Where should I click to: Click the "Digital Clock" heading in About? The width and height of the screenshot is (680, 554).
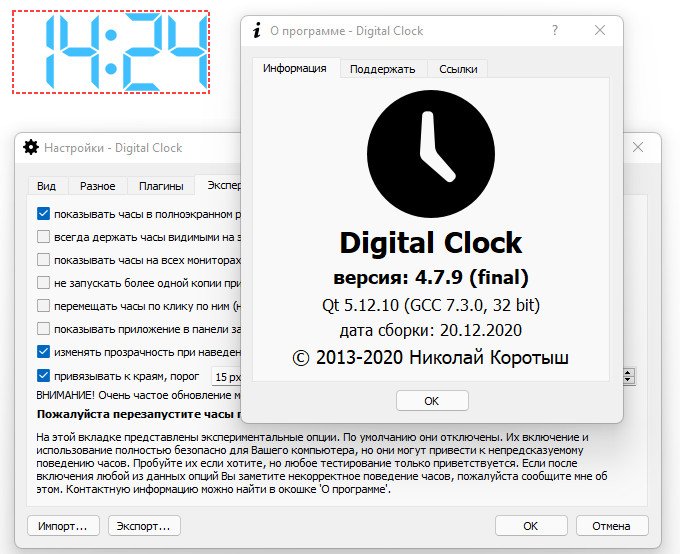(x=431, y=243)
